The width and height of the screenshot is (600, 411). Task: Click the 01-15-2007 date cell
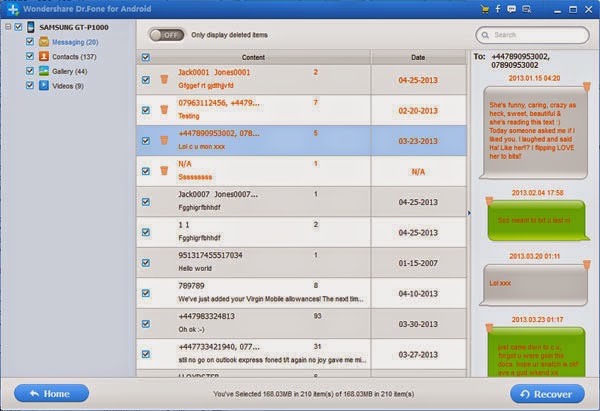point(418,263)
